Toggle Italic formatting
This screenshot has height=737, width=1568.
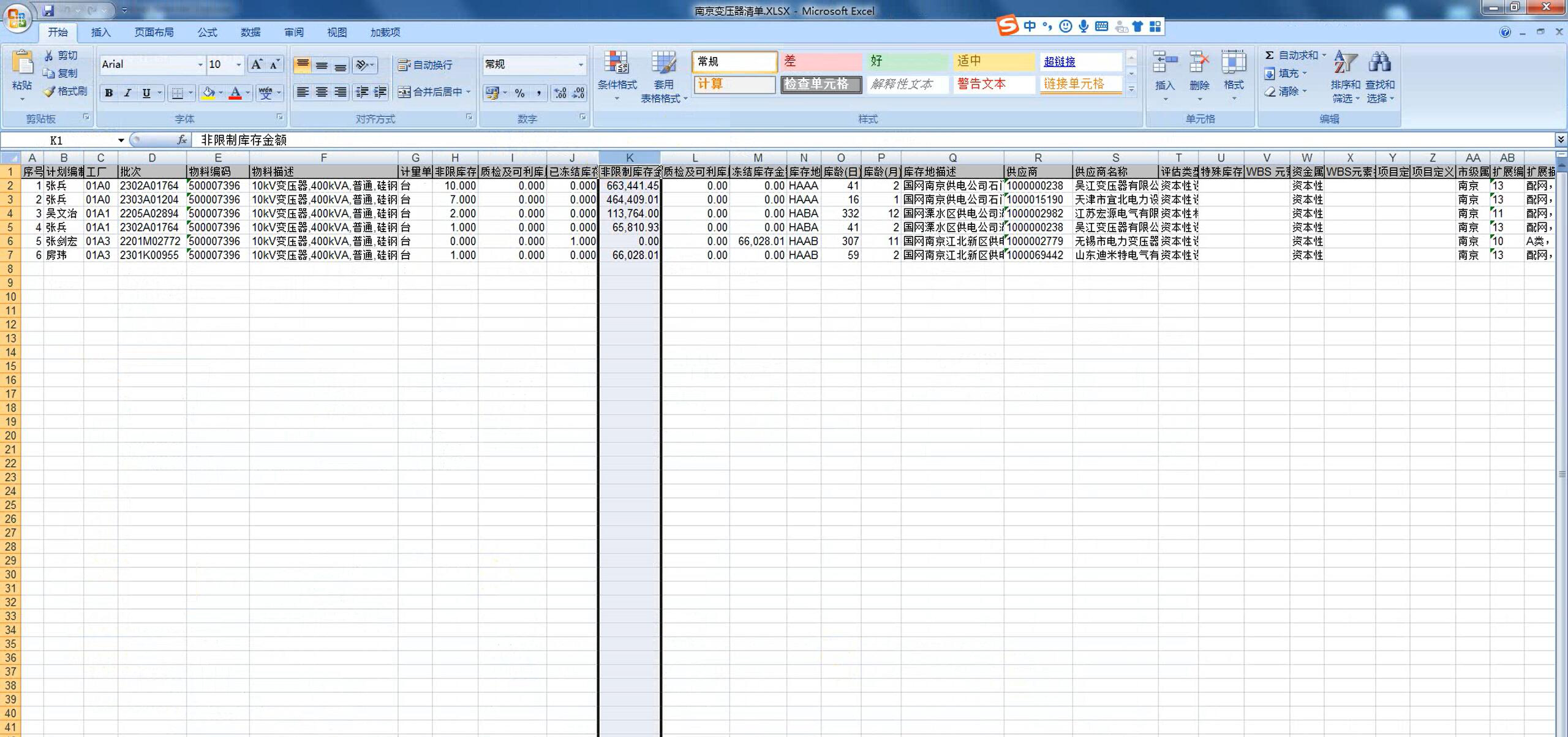pos(127,93)
